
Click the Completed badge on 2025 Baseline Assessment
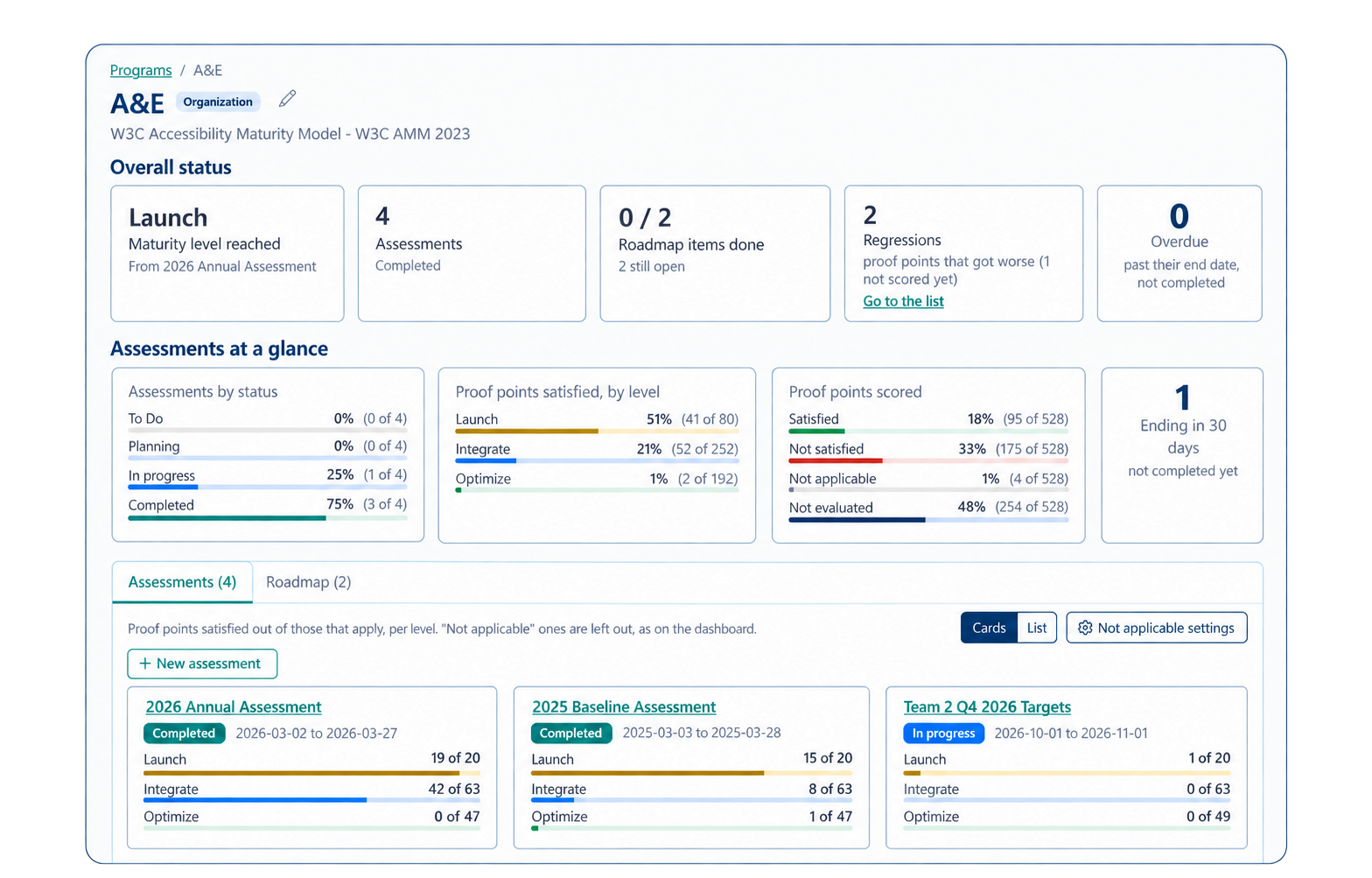pos(570,734)
